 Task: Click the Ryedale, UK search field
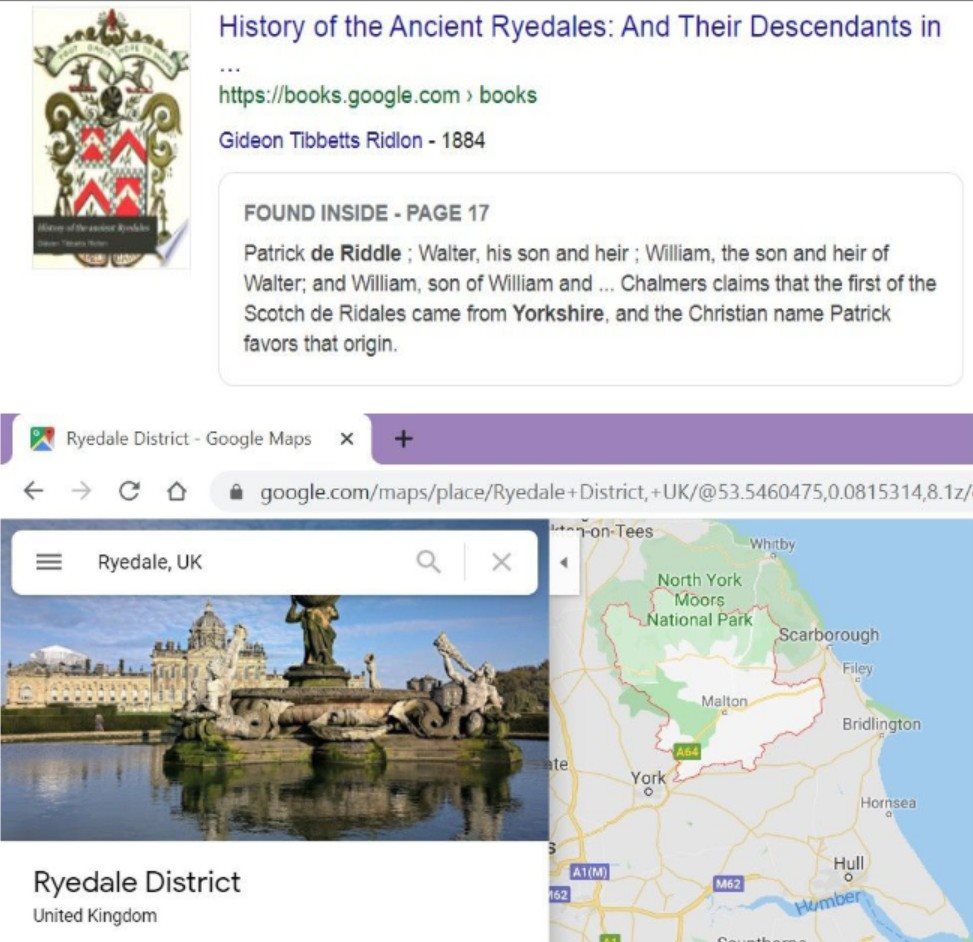(248, 562)
